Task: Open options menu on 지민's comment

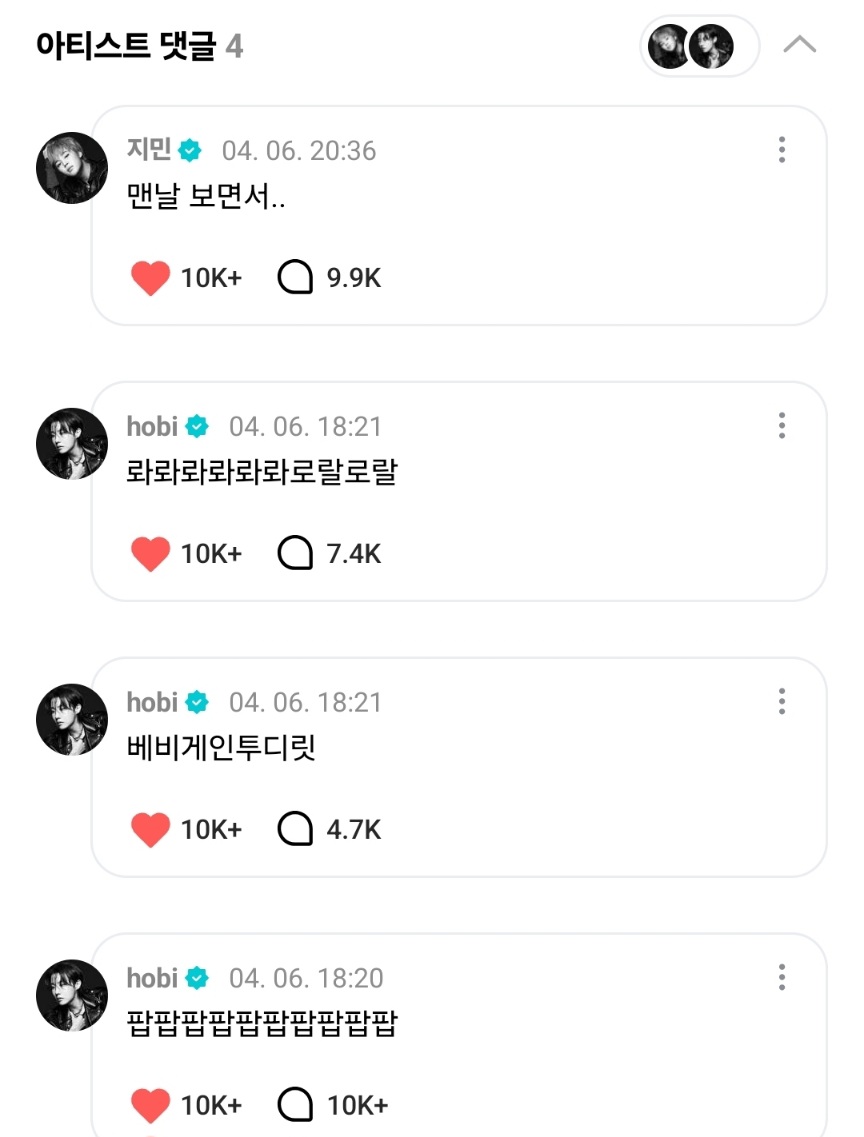Action: pos(782,150)
